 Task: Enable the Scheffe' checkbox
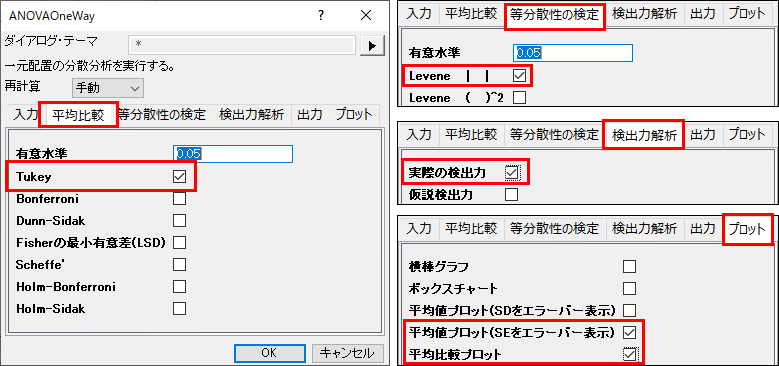coord(179,264)
